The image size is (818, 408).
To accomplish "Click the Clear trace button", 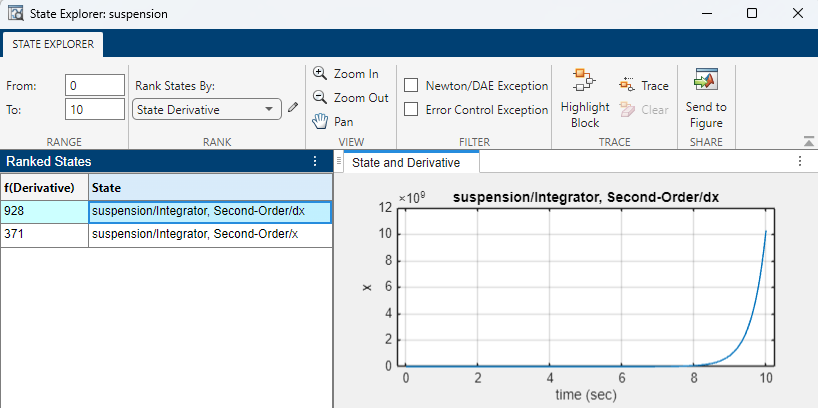I will click(644, 110).
